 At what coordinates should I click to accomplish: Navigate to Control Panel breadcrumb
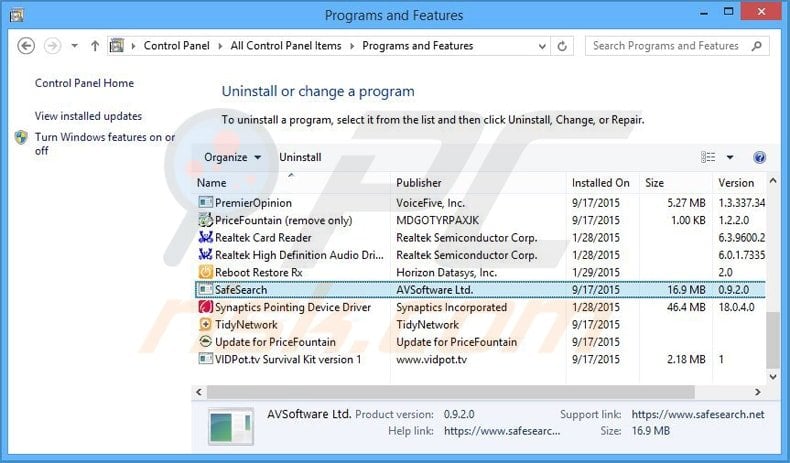click(x=176, y=46)
